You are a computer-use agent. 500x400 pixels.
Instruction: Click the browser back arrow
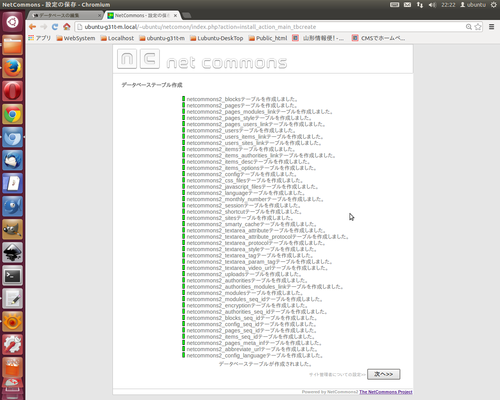tap(32, 27)
